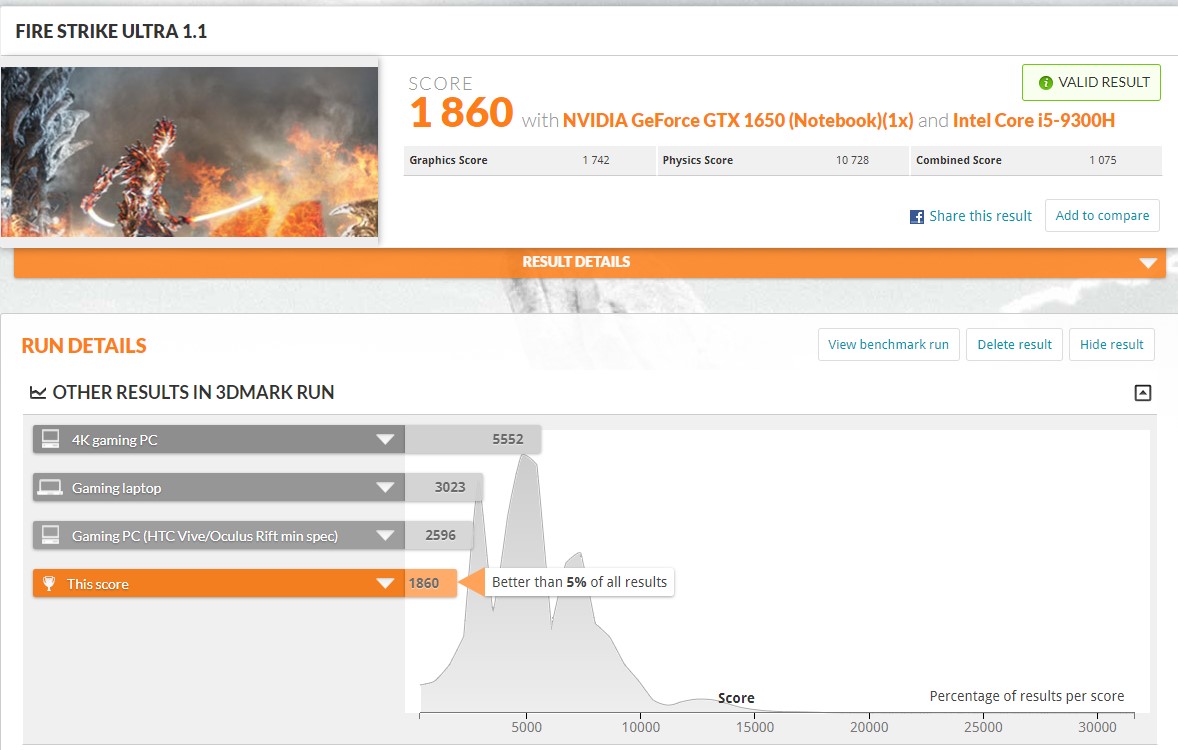Image resolution: width=1178 pixels, height=750 pixels.
Task: Click the chart icon beside Other Results heading
Action: (38, 393)
